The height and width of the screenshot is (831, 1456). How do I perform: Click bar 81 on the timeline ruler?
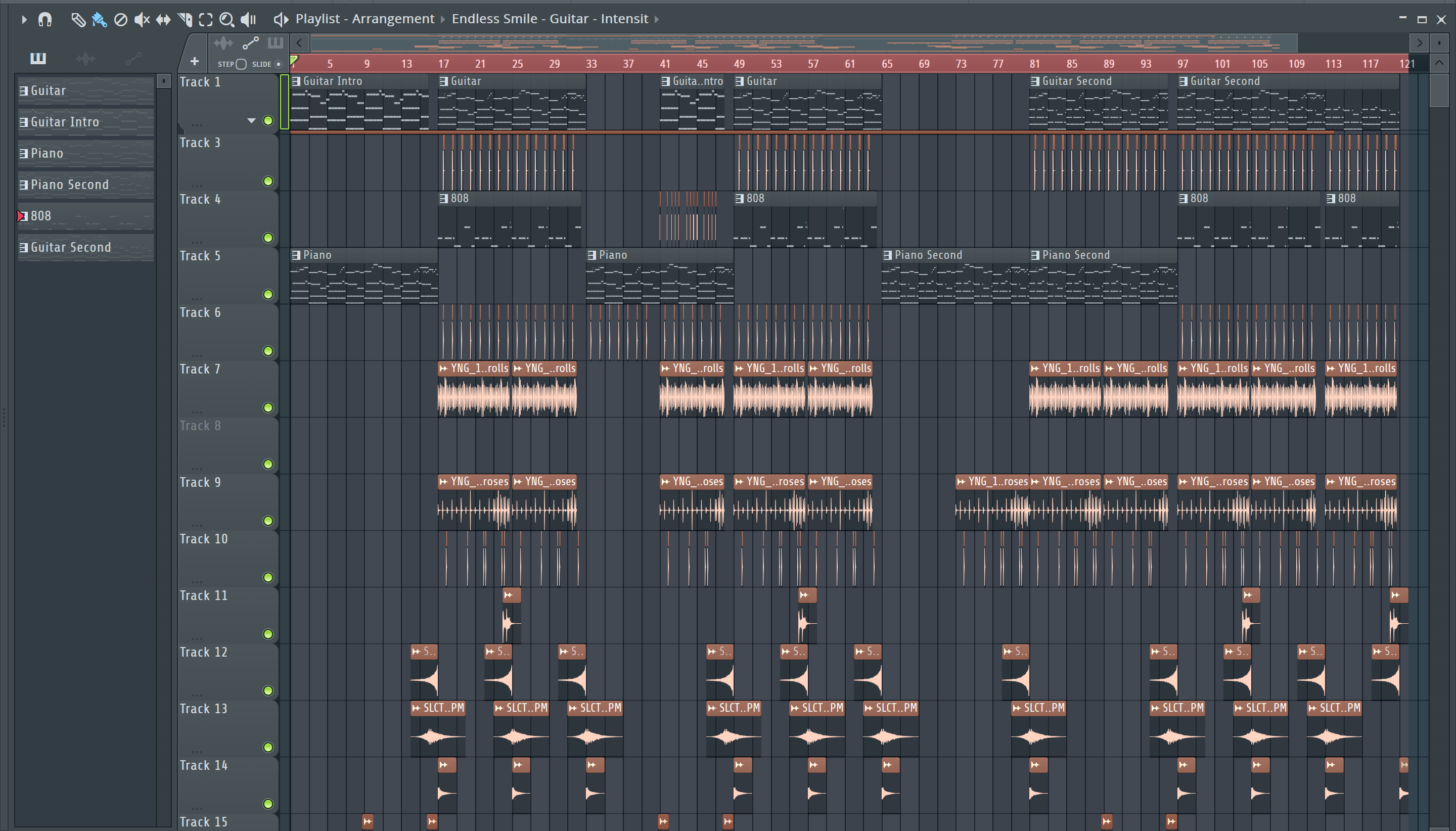(1035, 64)
